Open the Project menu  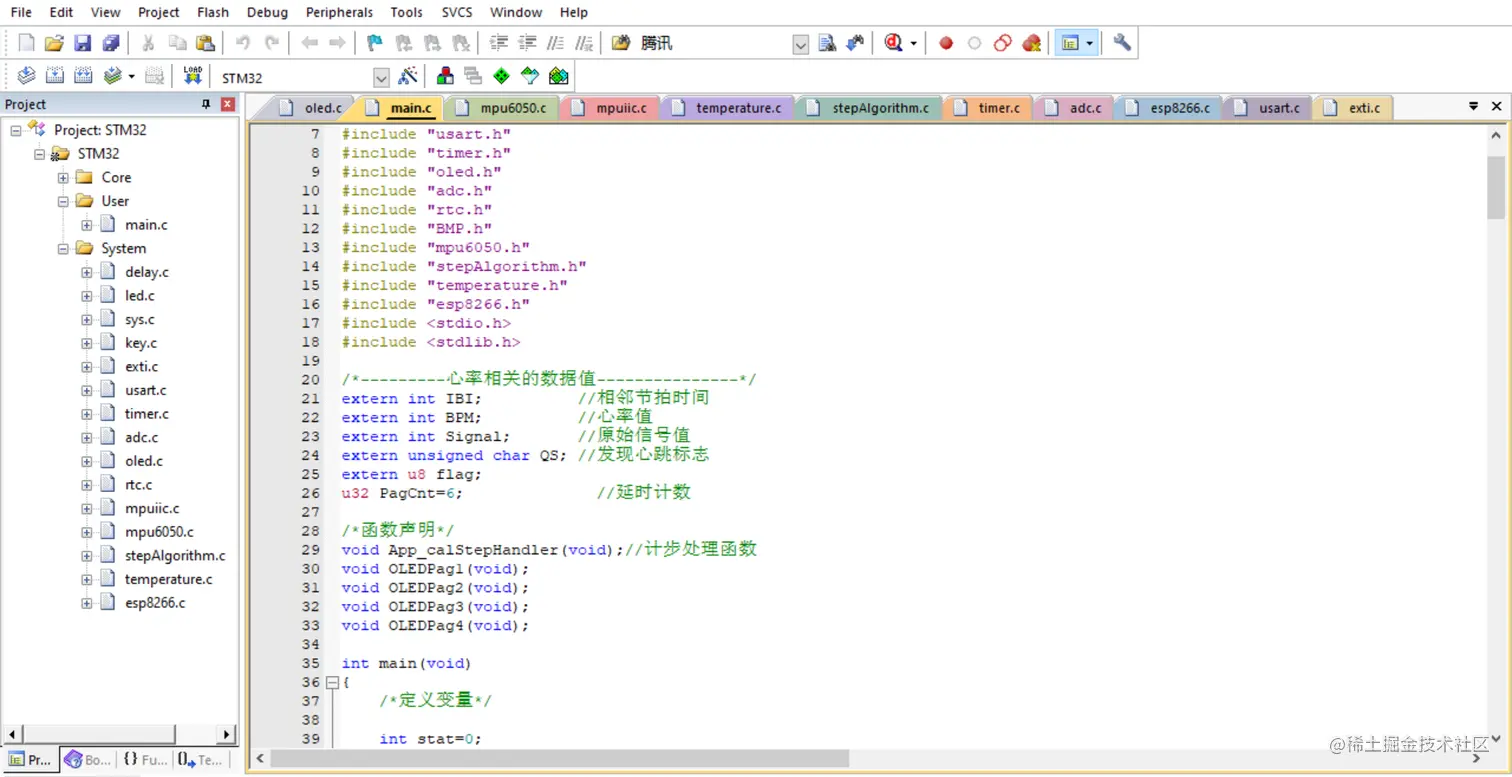coord(159,12)
